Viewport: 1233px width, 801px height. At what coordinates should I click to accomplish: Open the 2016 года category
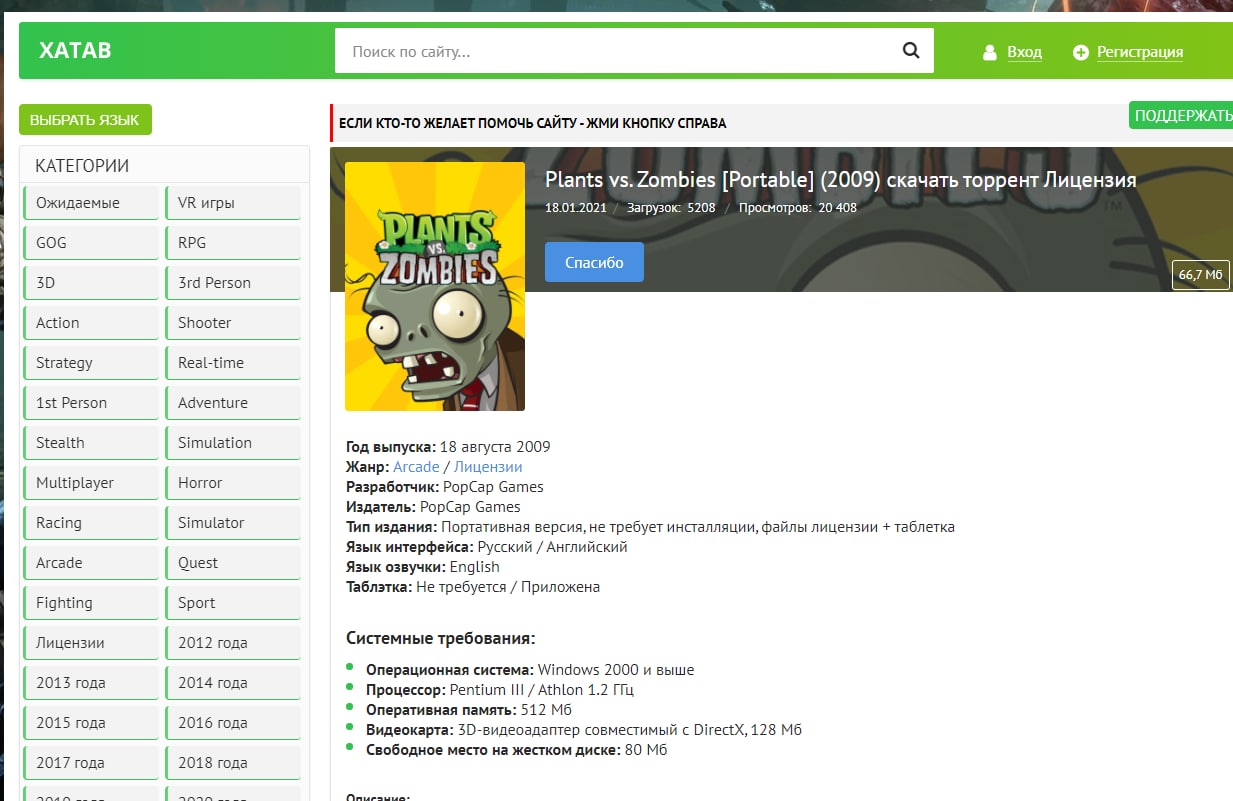tap(233, 722)
